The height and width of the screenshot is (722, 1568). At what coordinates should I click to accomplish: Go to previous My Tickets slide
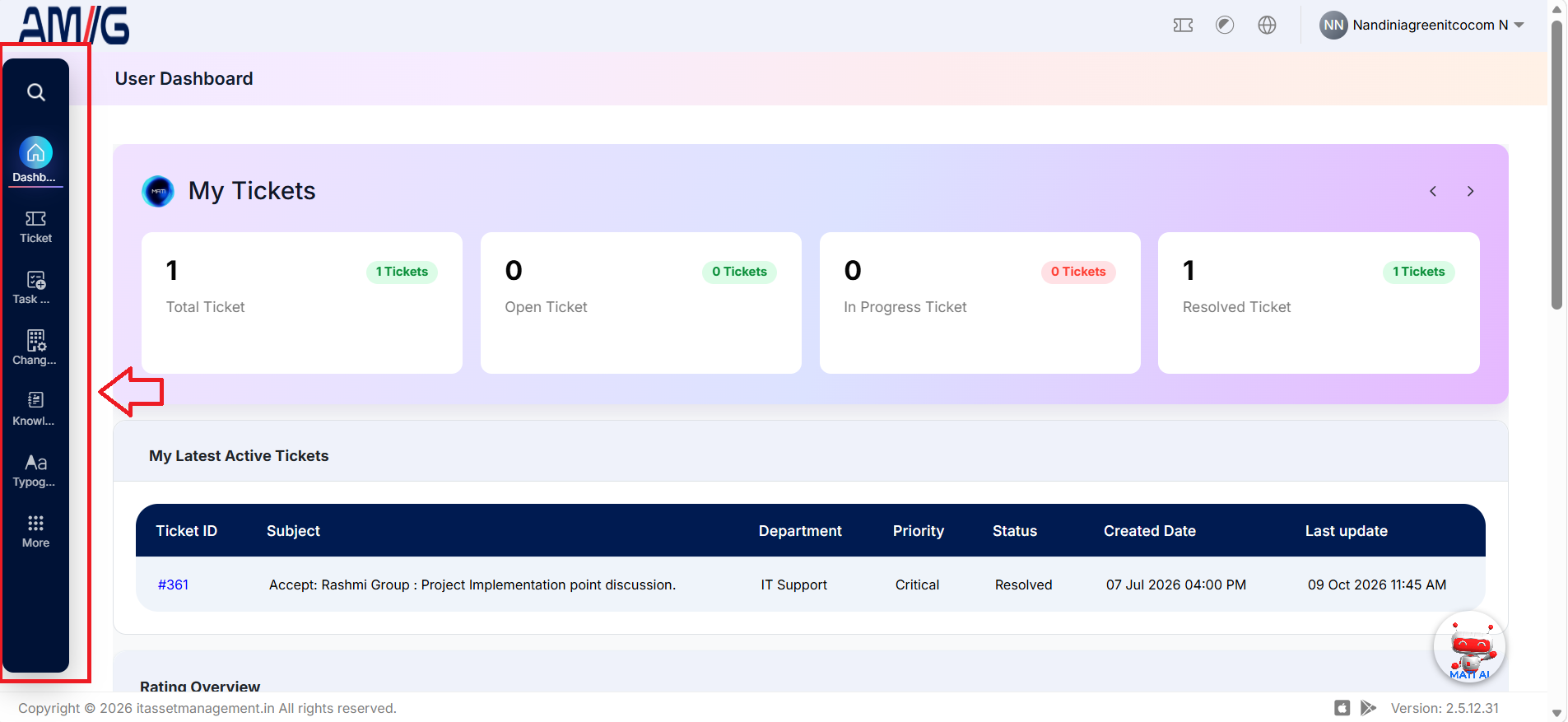tap(1433, 191)
